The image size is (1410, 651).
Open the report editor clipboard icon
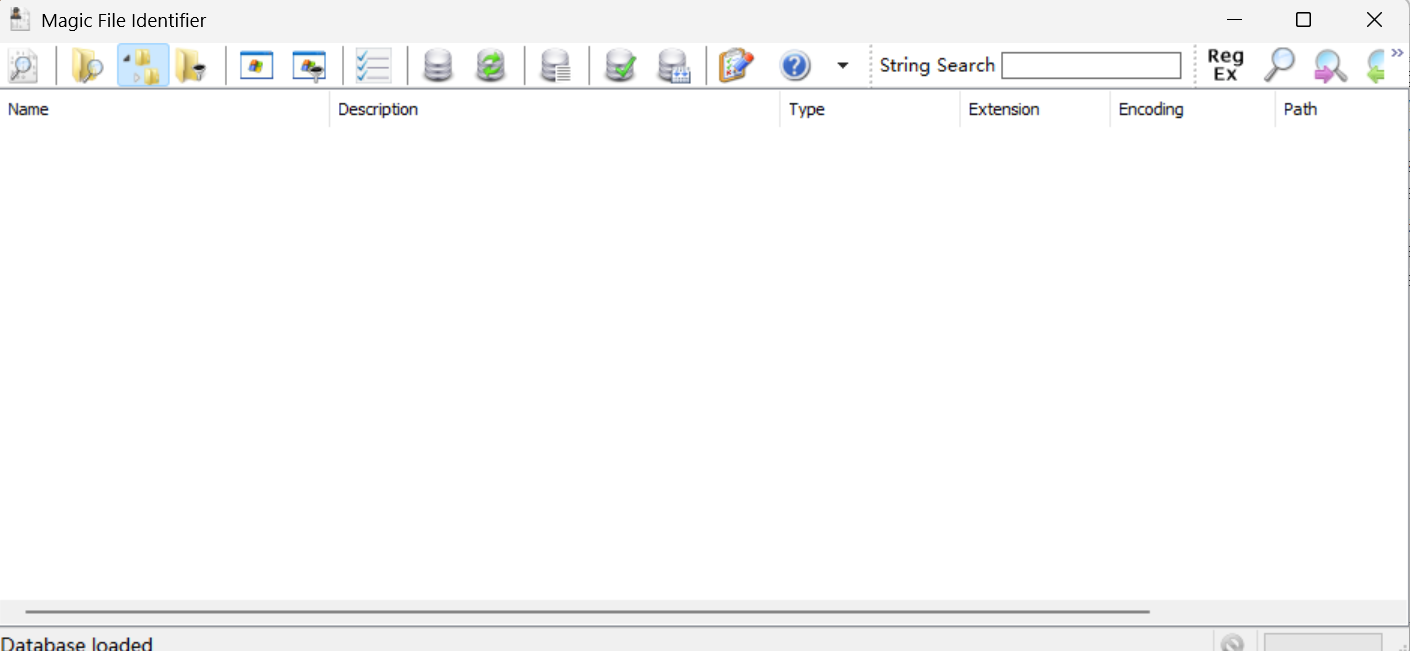737,65
